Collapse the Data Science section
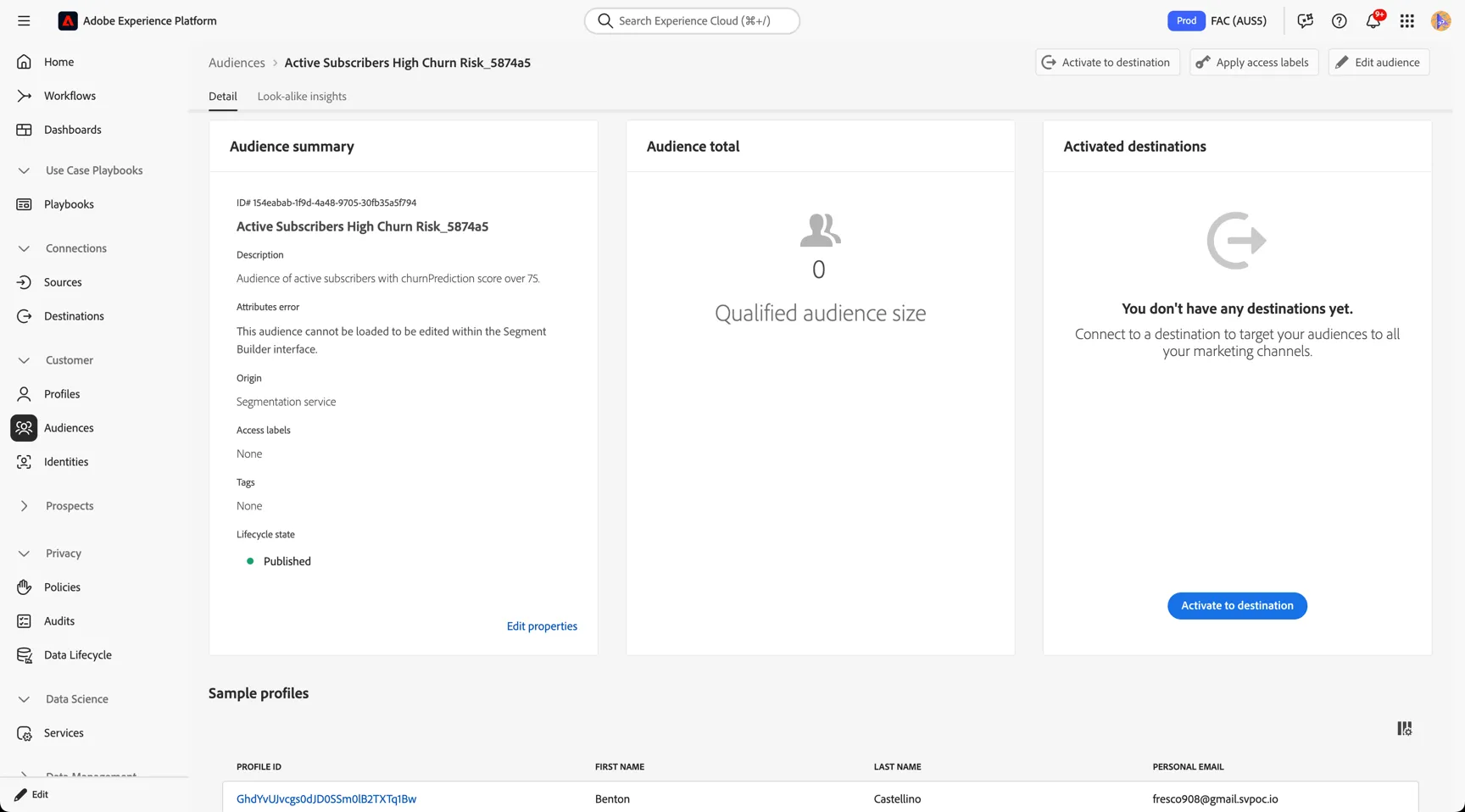 (24, 699)
